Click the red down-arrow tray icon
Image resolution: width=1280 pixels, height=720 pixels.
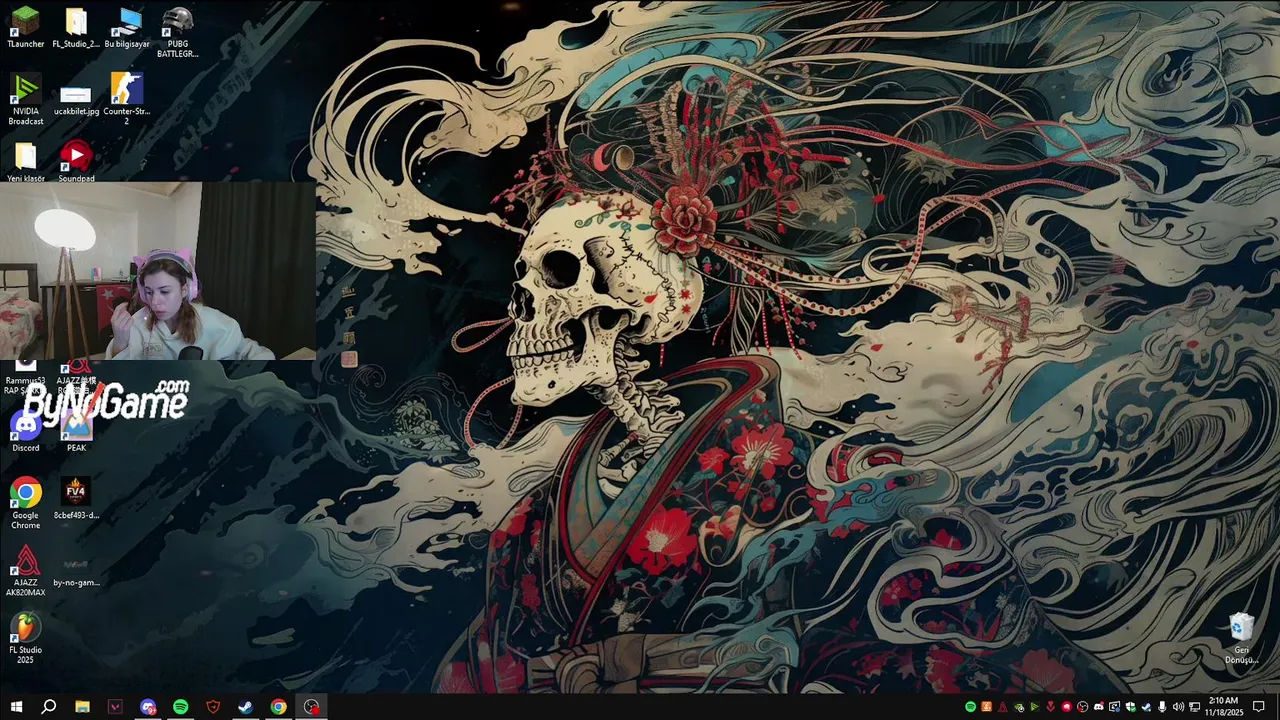tap(1050, 707)
